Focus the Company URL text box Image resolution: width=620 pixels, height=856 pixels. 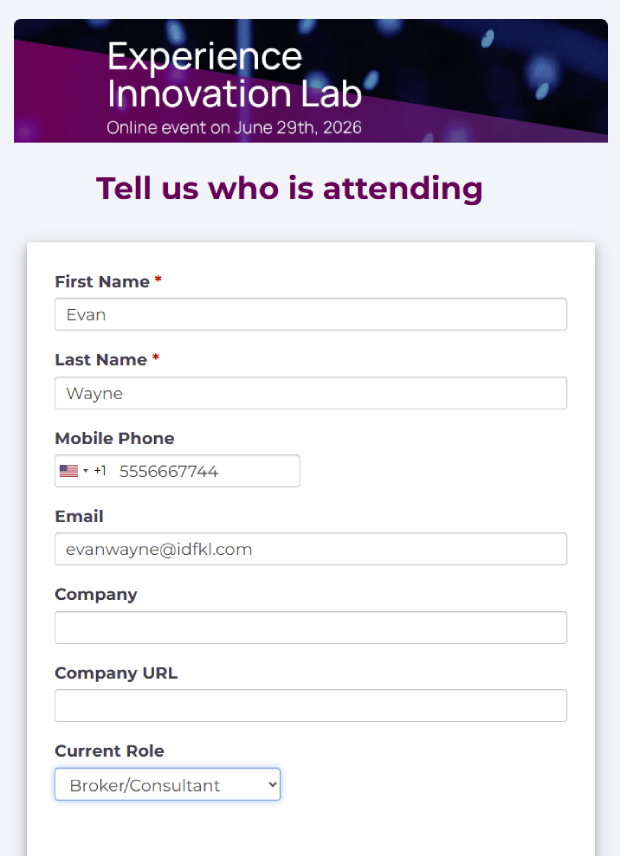point(310,705)
